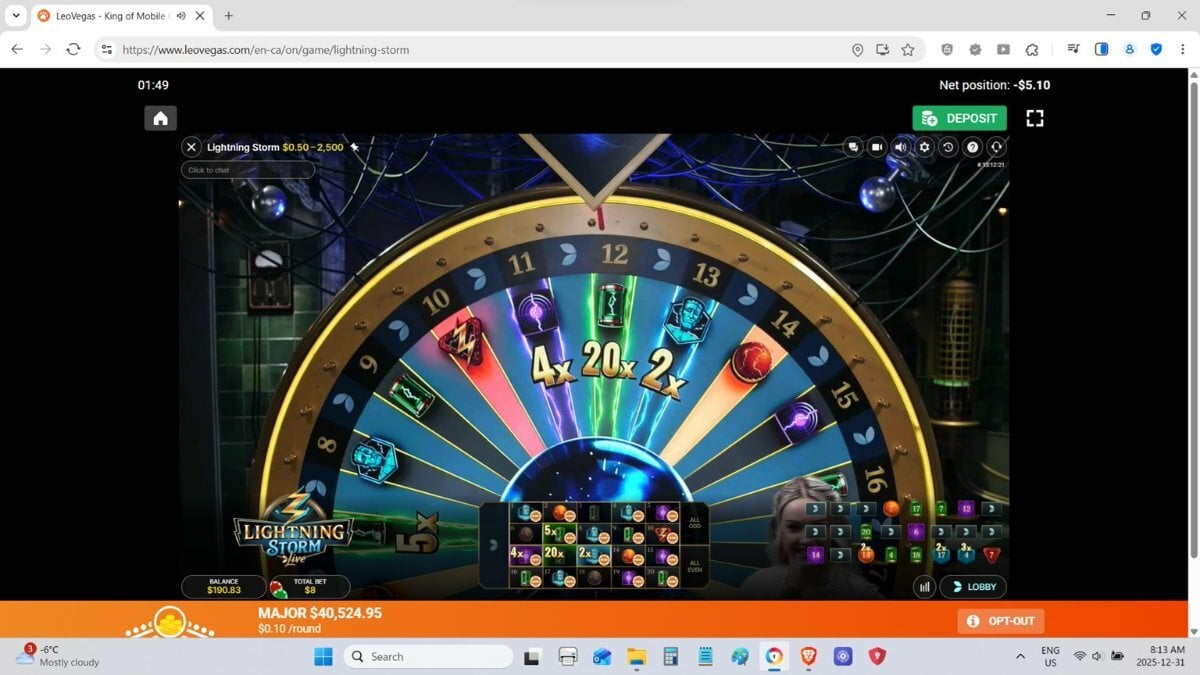Contact support via headset icon
Image resolution: width=1200 pixels, height=675 pixels.
(996, 147)
